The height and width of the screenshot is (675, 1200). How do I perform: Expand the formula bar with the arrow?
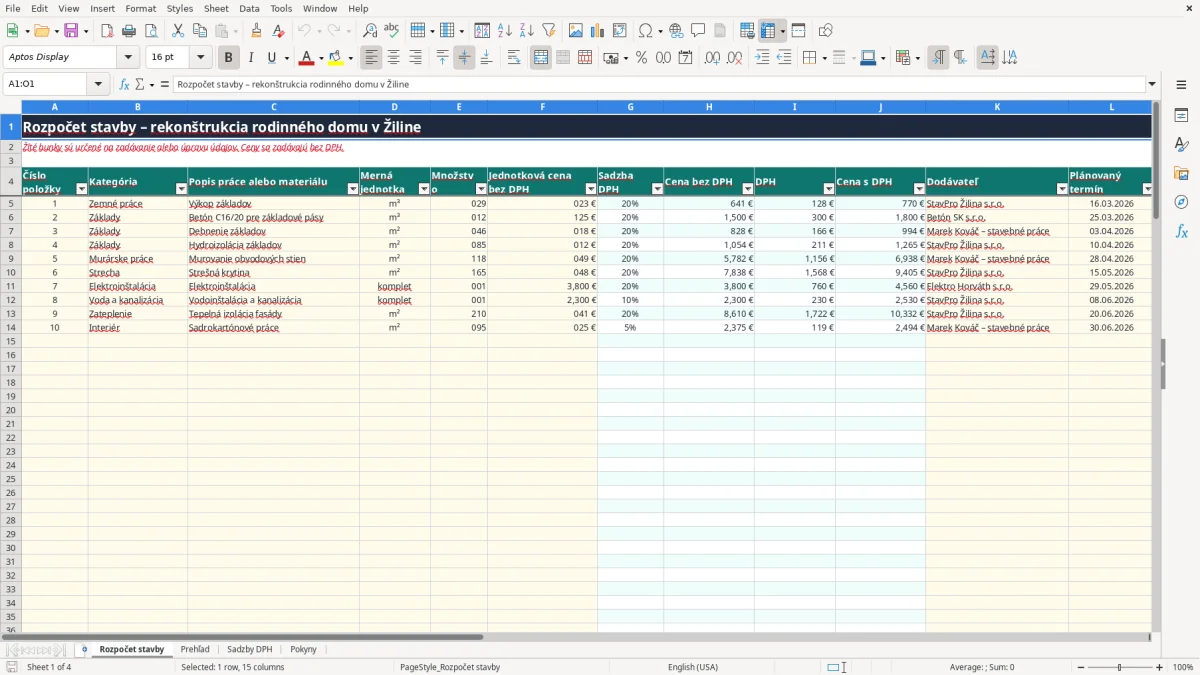pyautogui.click(x=1152, y=84)
